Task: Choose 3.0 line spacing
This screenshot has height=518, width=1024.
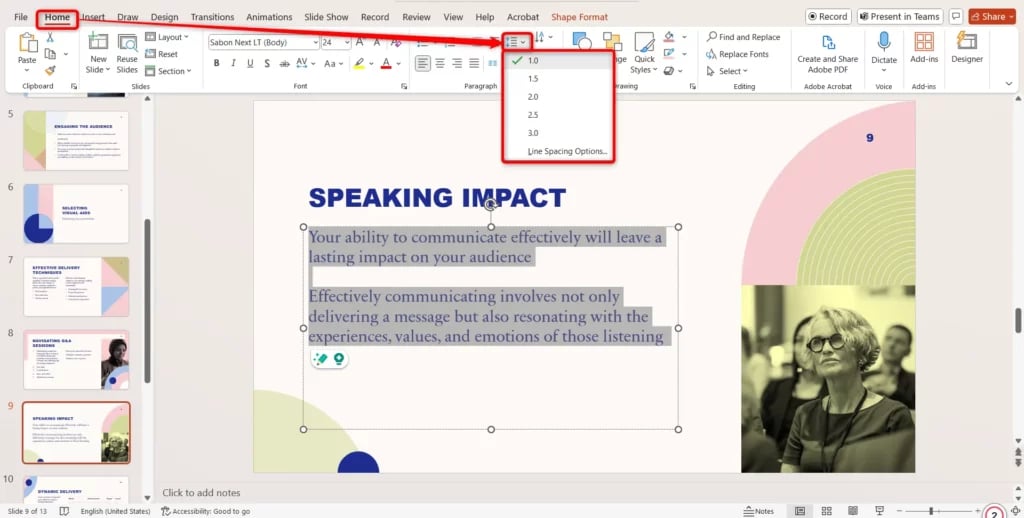Action: (558, 133)
